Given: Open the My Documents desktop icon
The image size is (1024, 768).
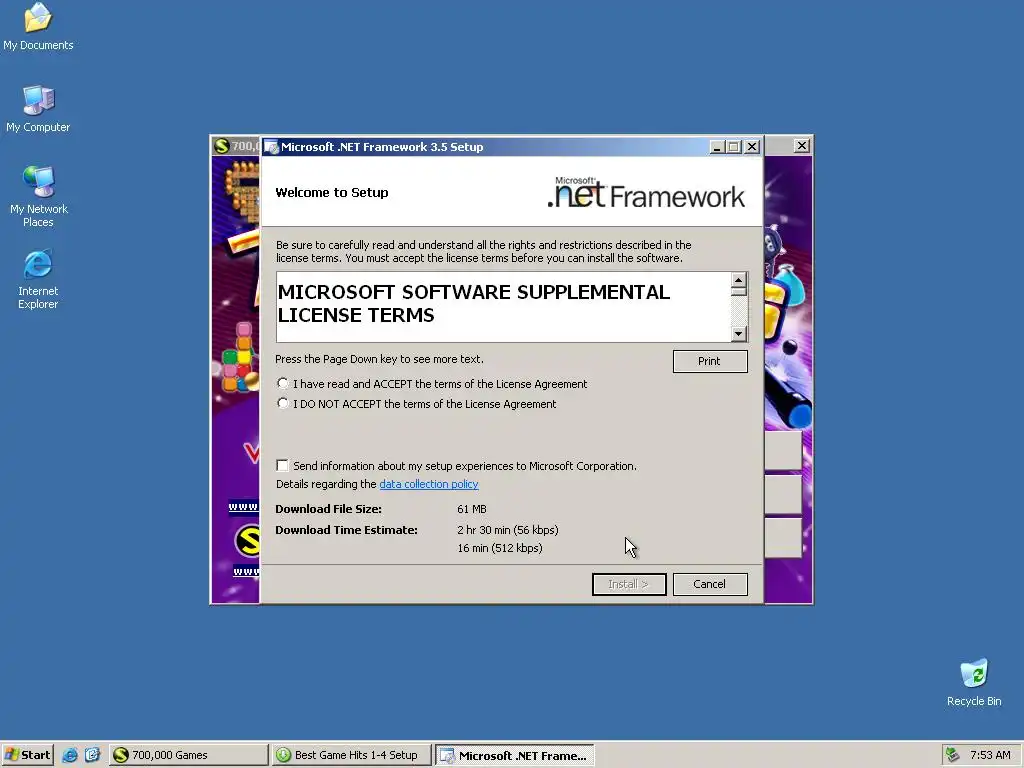Looking at the screenshot, I should (38, 26).
